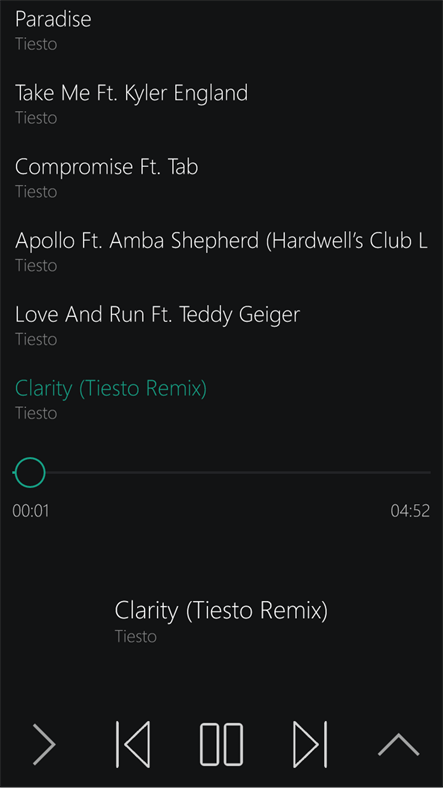
Task: Select Take Me Ft. Kyler England
Action: 222,104
